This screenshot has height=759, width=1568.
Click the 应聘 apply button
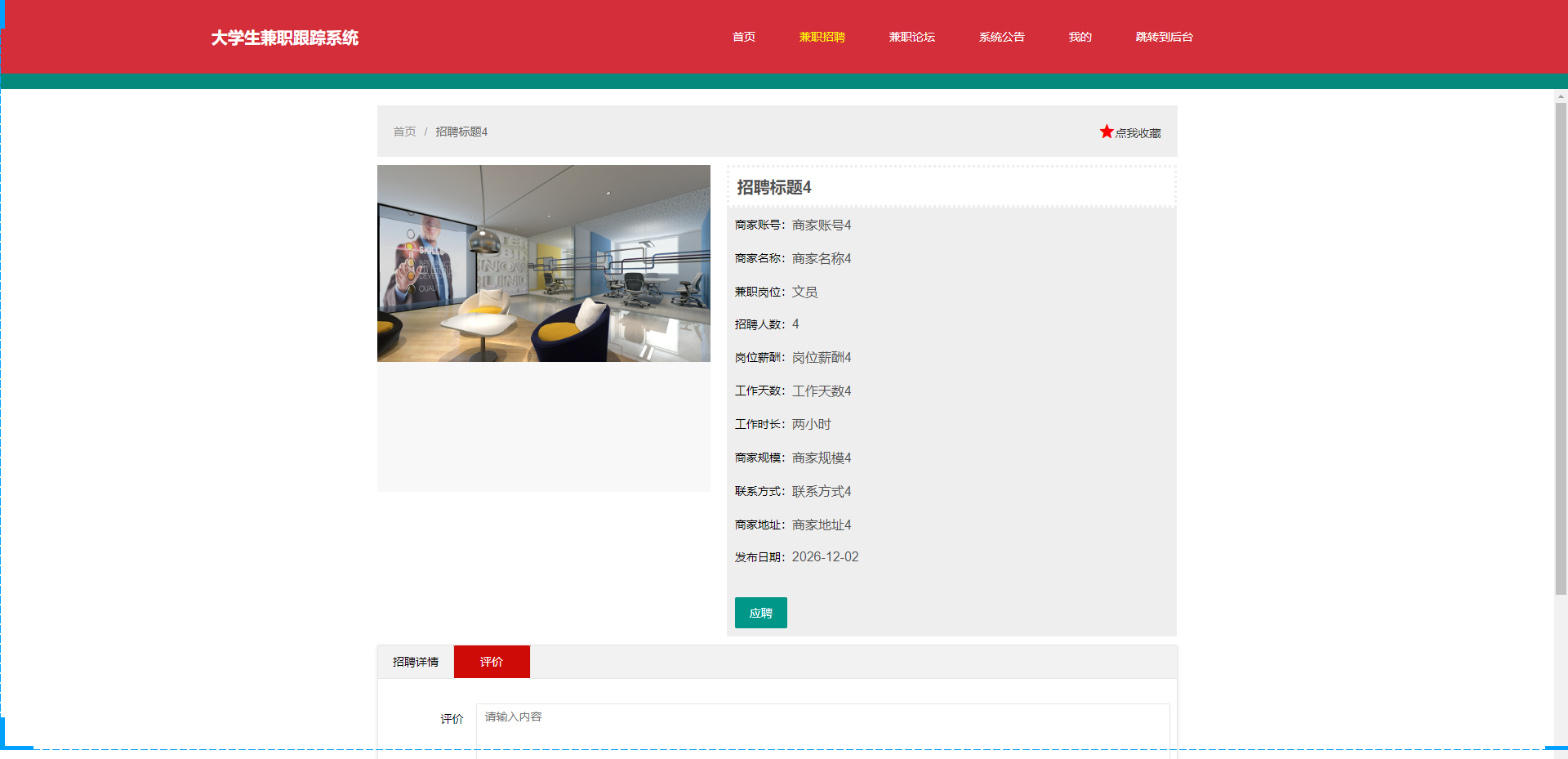pos(760,613)
